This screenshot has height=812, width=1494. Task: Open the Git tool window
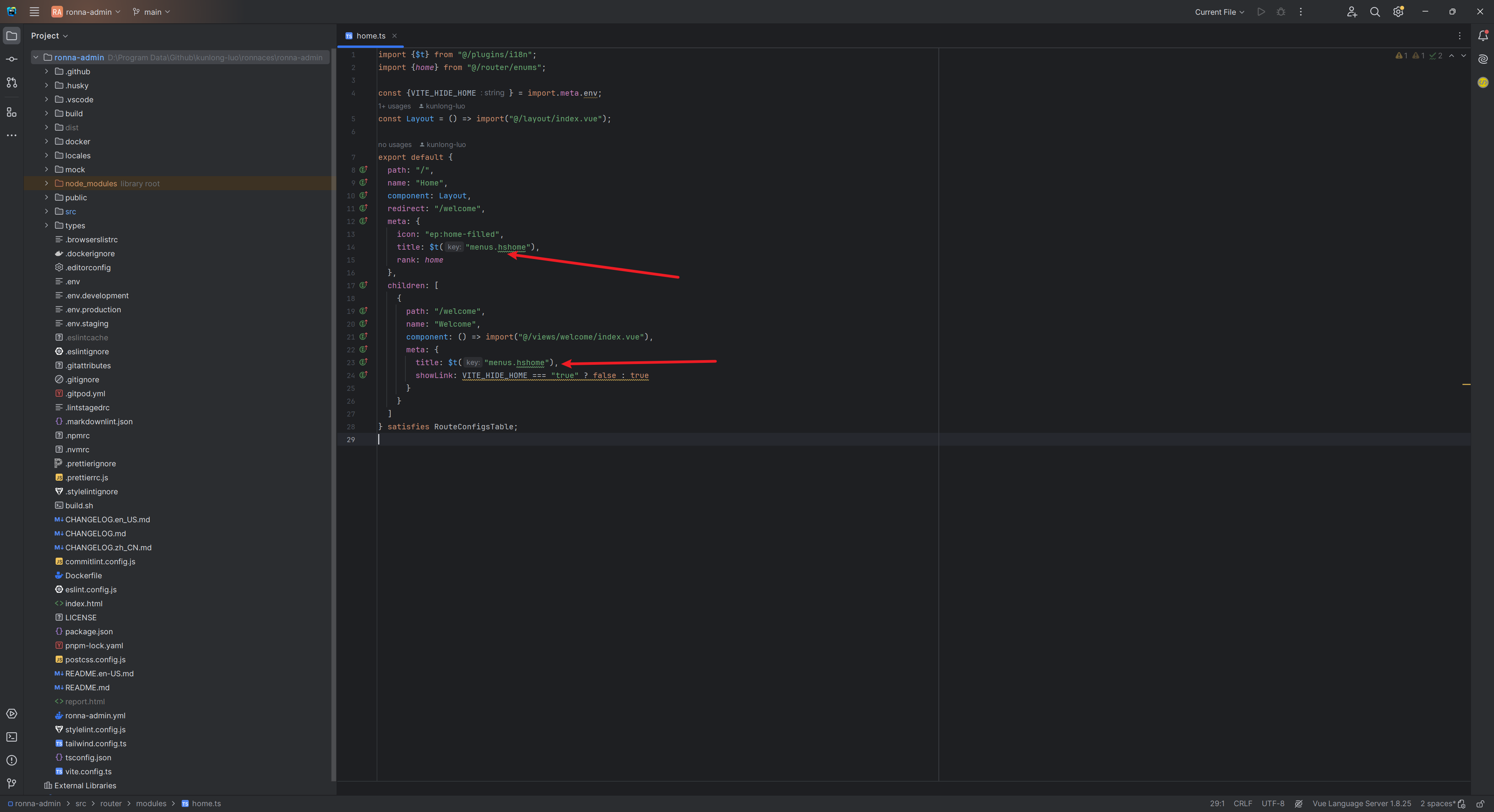point(12,784)
